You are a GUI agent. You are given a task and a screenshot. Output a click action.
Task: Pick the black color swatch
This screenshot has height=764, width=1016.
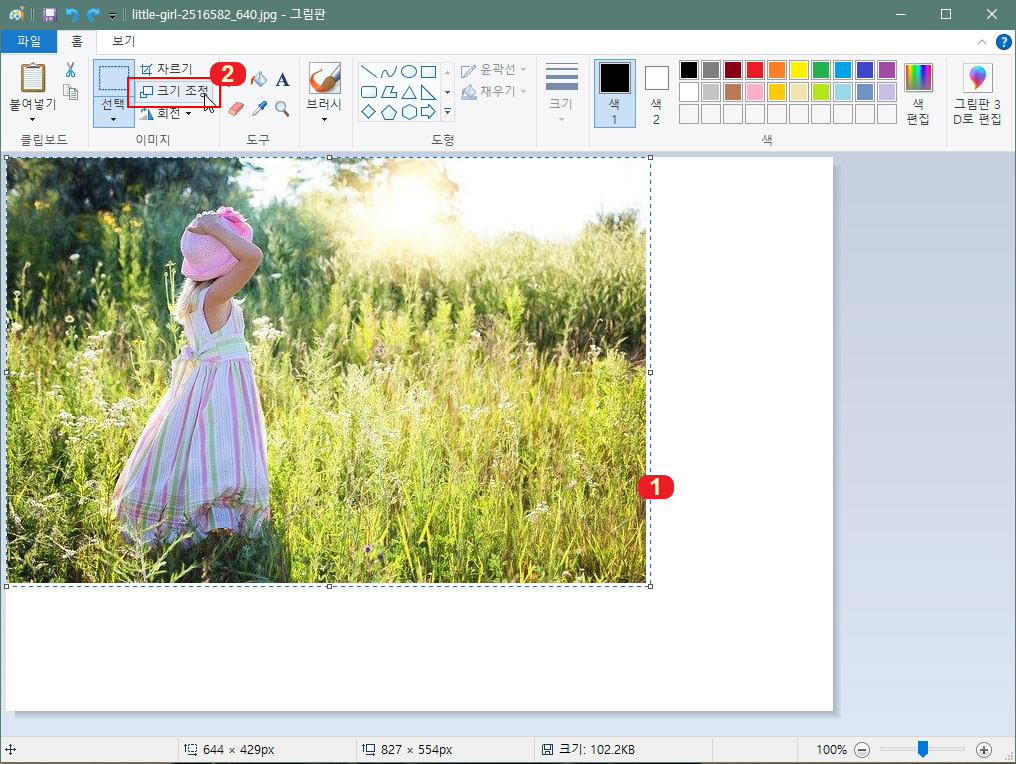tap(689, 70)
